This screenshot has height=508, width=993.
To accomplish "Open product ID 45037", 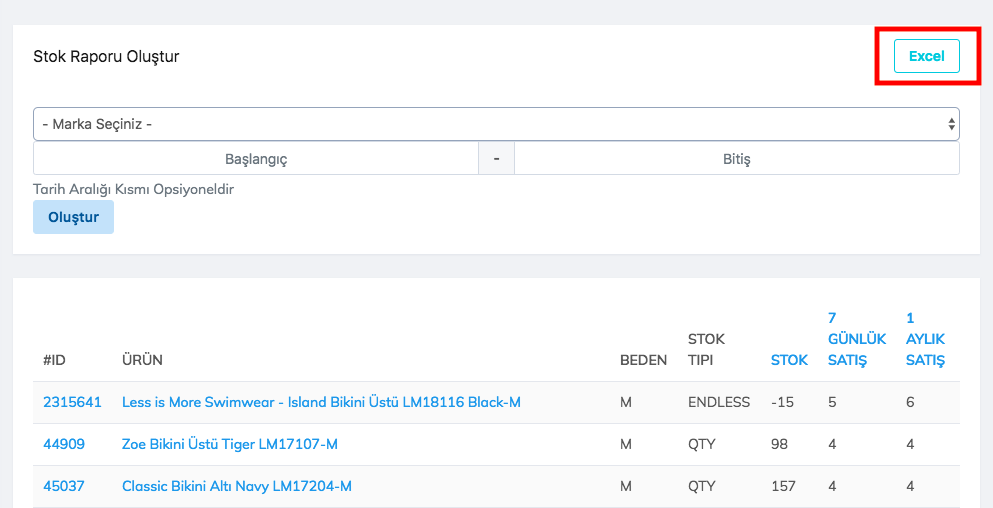I will (64, 486).
